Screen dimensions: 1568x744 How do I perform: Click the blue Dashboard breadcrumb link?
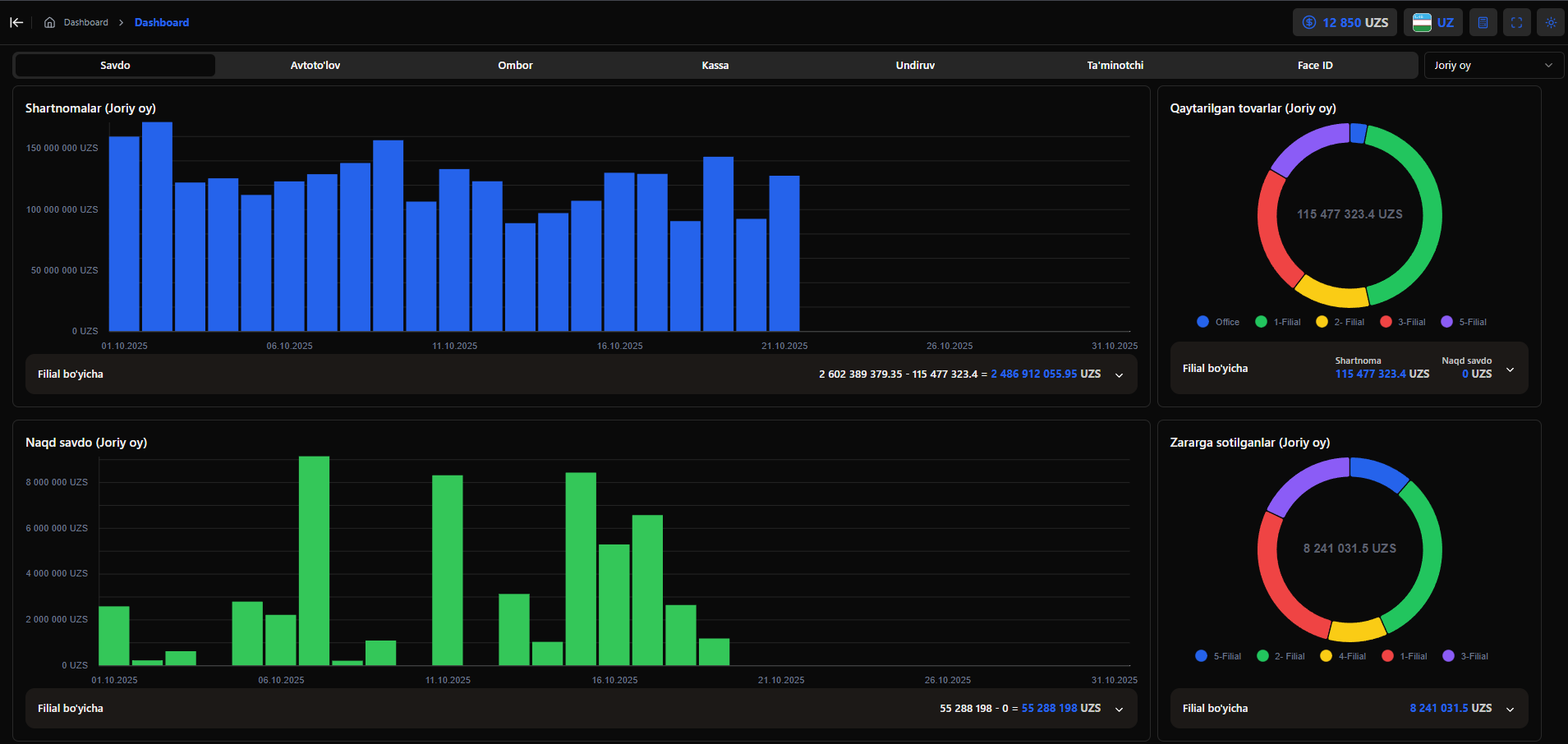point(162,22)
